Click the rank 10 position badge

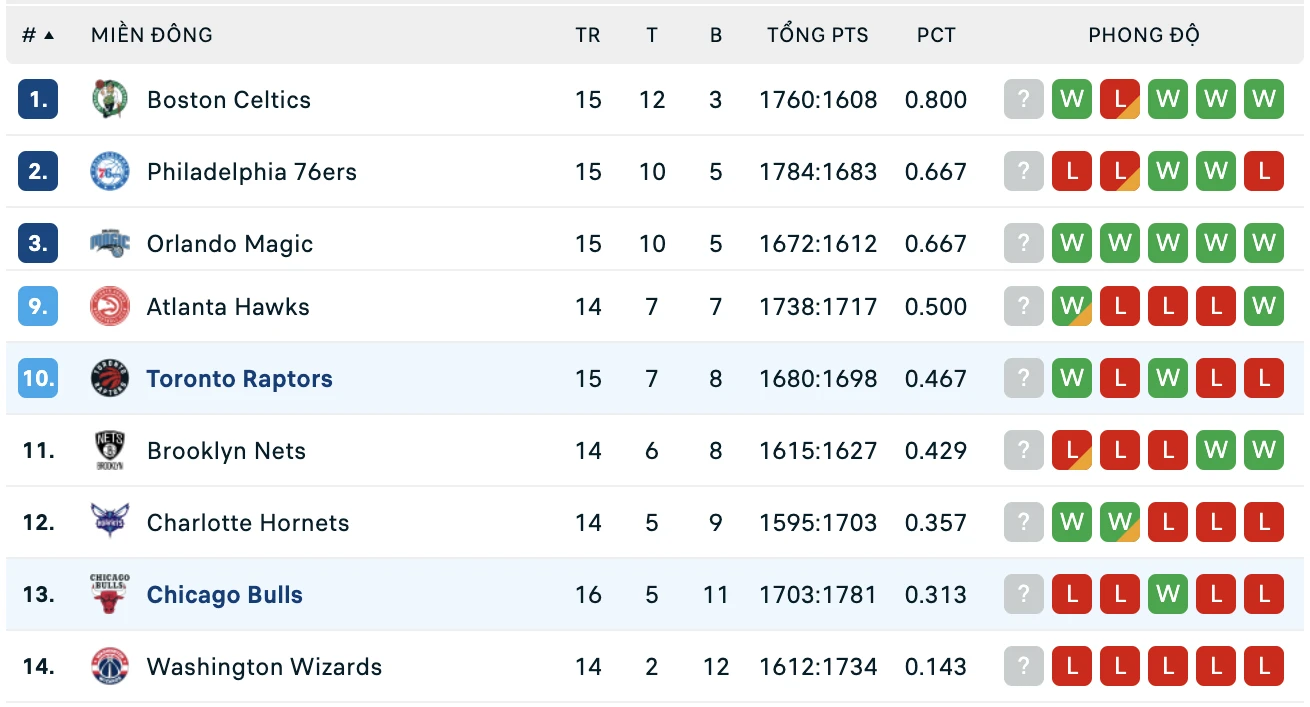click(38, 379)
